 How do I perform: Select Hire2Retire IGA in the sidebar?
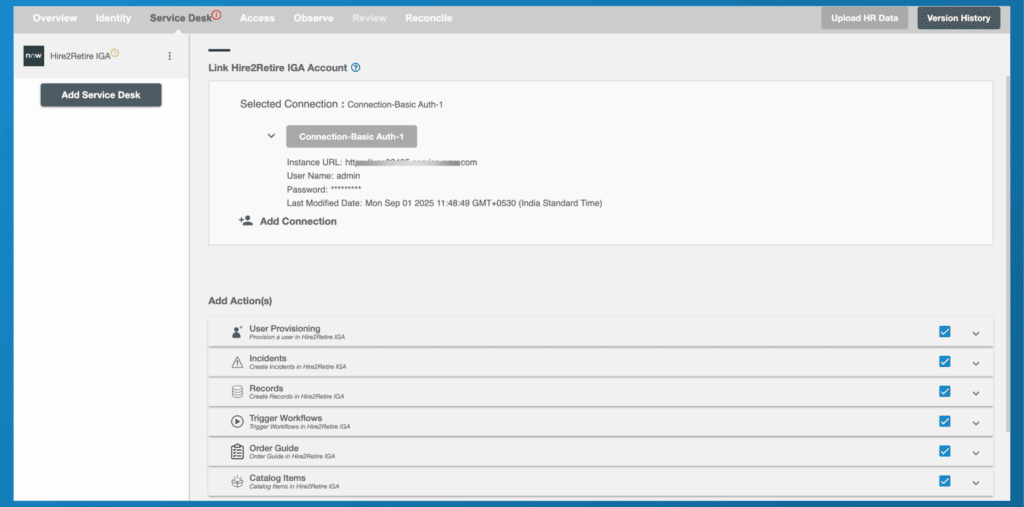pos(81,56)
